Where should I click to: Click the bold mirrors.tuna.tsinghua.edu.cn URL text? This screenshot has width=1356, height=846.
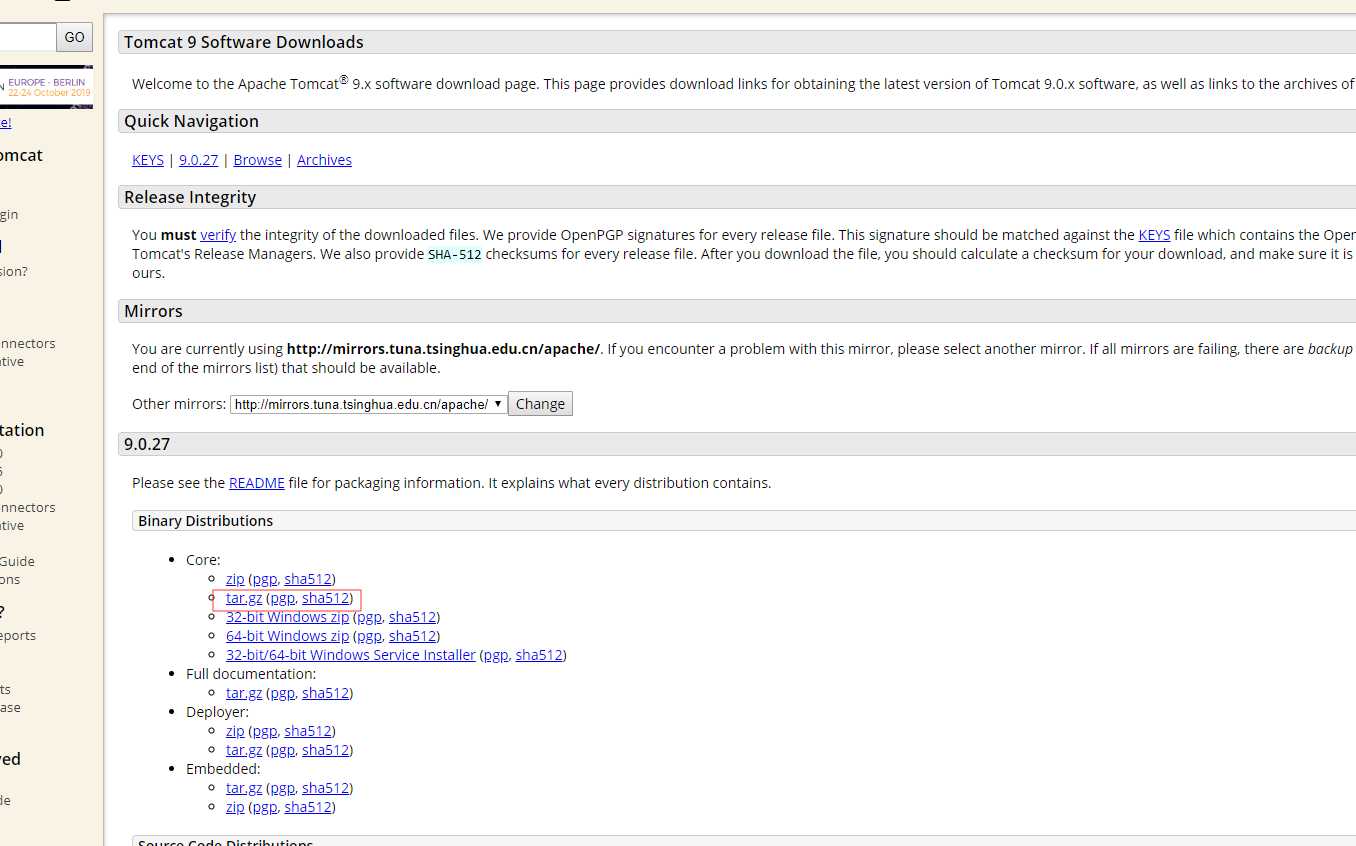click(443, 349)
